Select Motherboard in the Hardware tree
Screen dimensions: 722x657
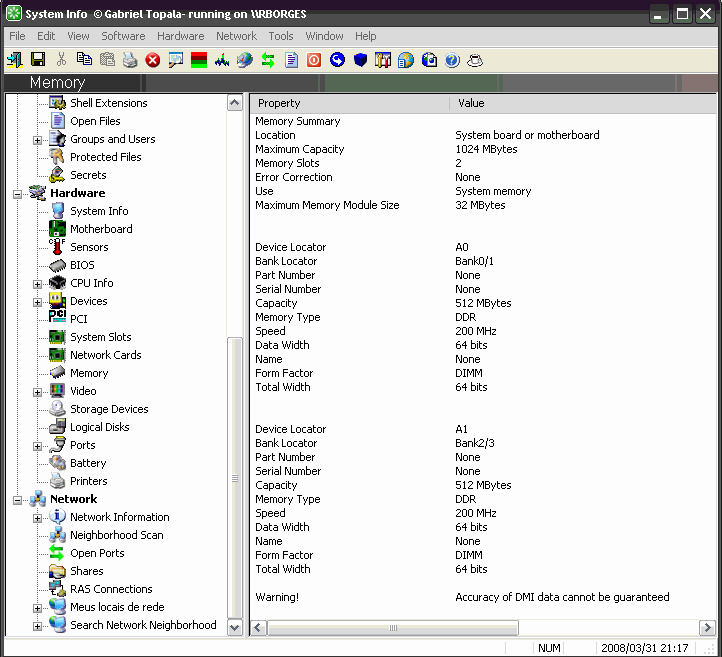[x=101, y=229]
